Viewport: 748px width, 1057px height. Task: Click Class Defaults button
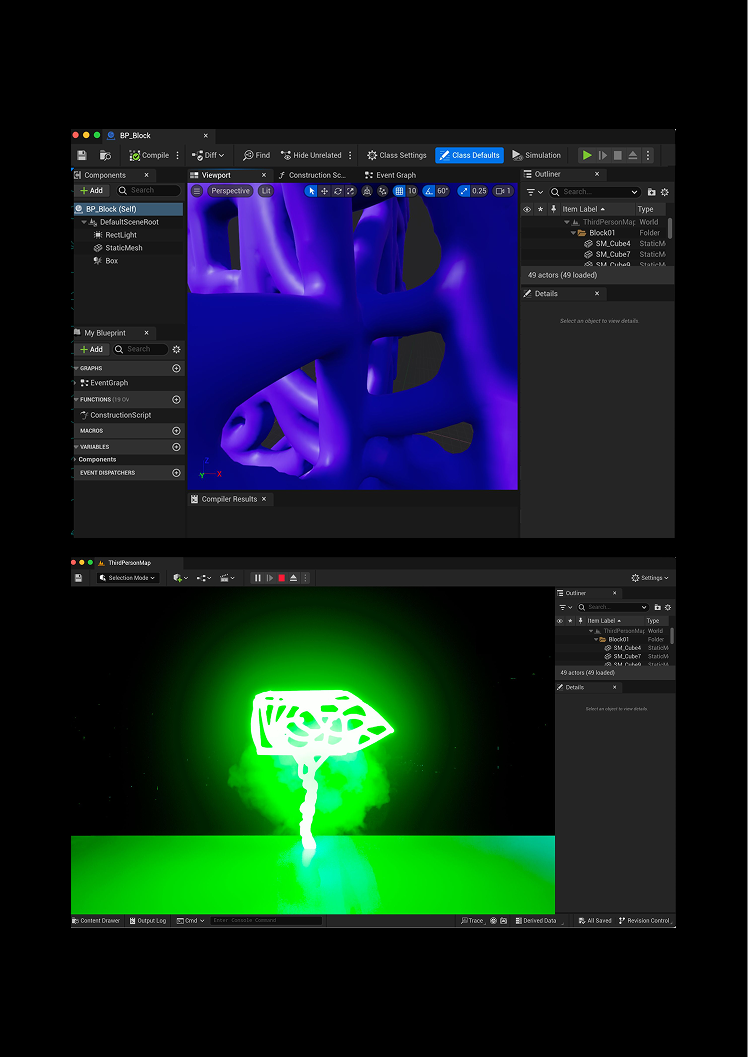coord(469,155)
